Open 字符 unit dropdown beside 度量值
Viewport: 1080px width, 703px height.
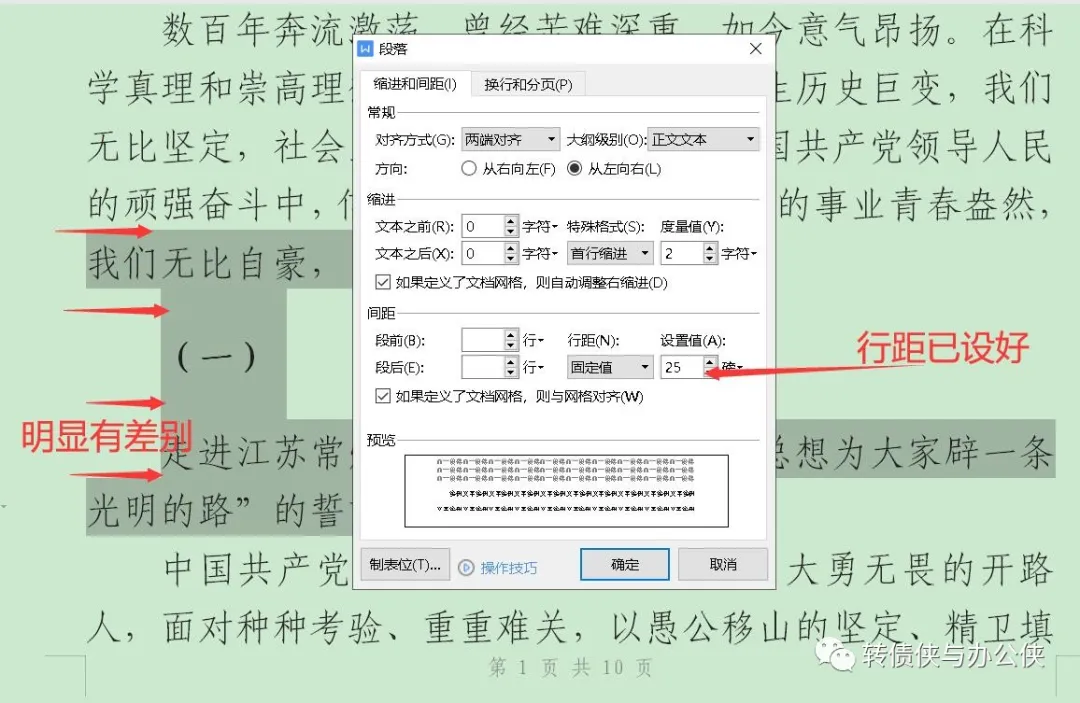click(x=739, y=253)
